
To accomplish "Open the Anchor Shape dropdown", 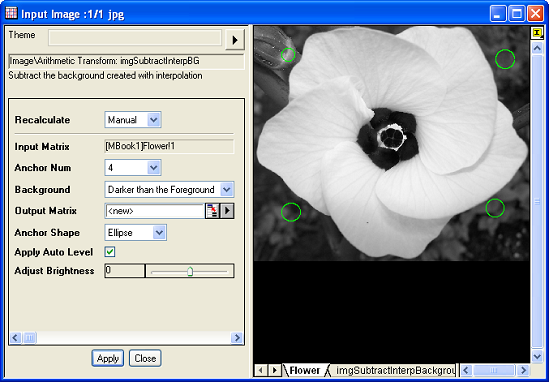I will [x=159, y=232].
